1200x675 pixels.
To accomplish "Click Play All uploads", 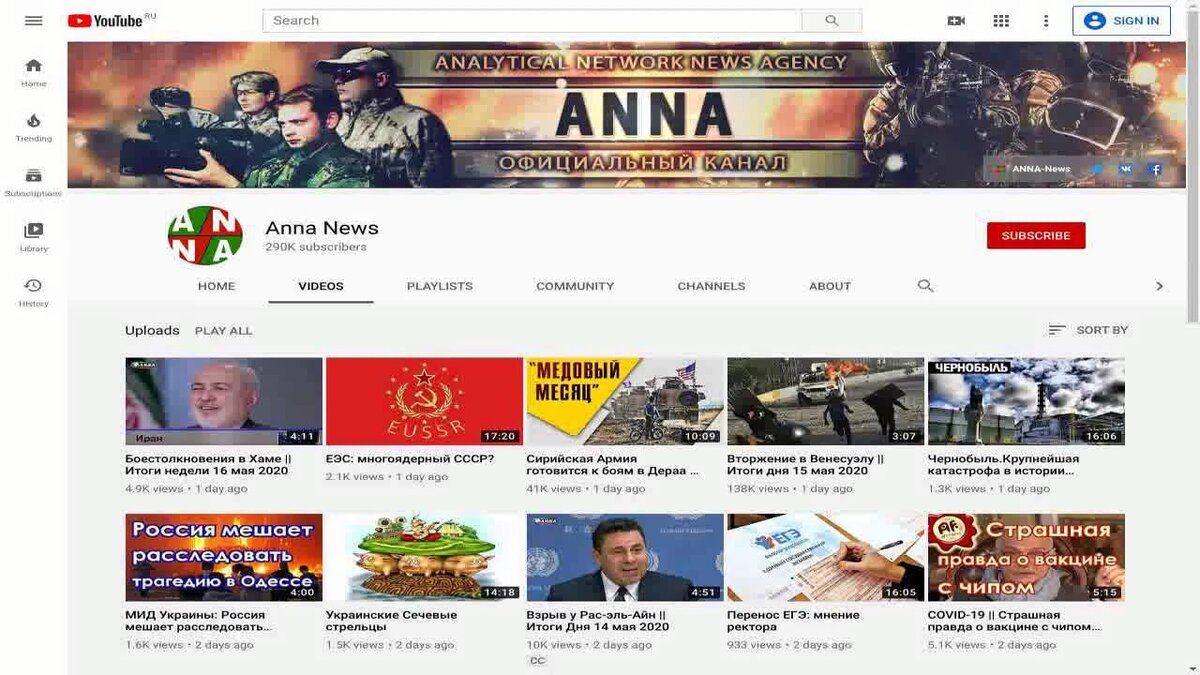I will pyautogui.click(x=224, y=331).
